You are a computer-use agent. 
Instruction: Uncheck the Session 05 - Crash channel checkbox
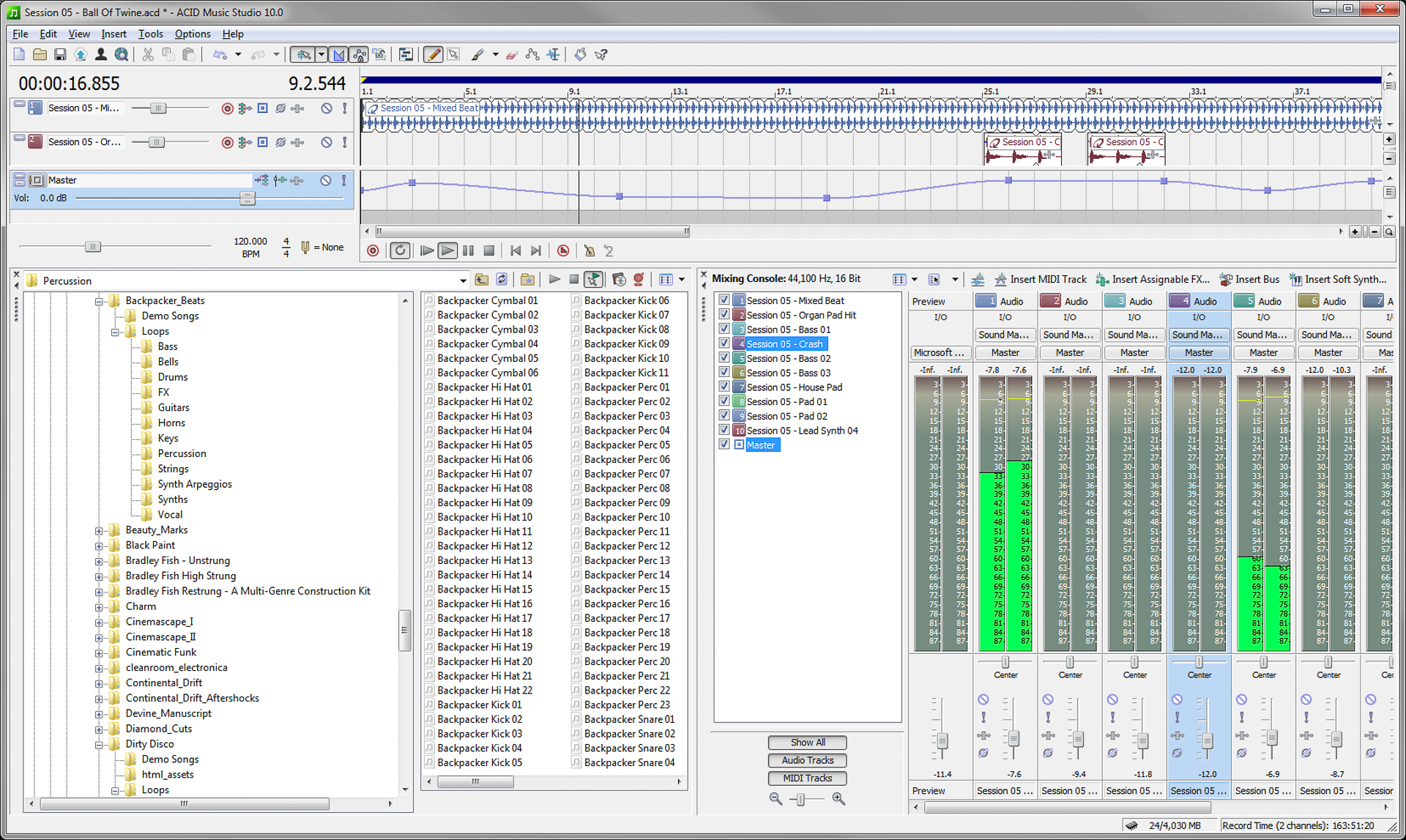click(724, 343)
